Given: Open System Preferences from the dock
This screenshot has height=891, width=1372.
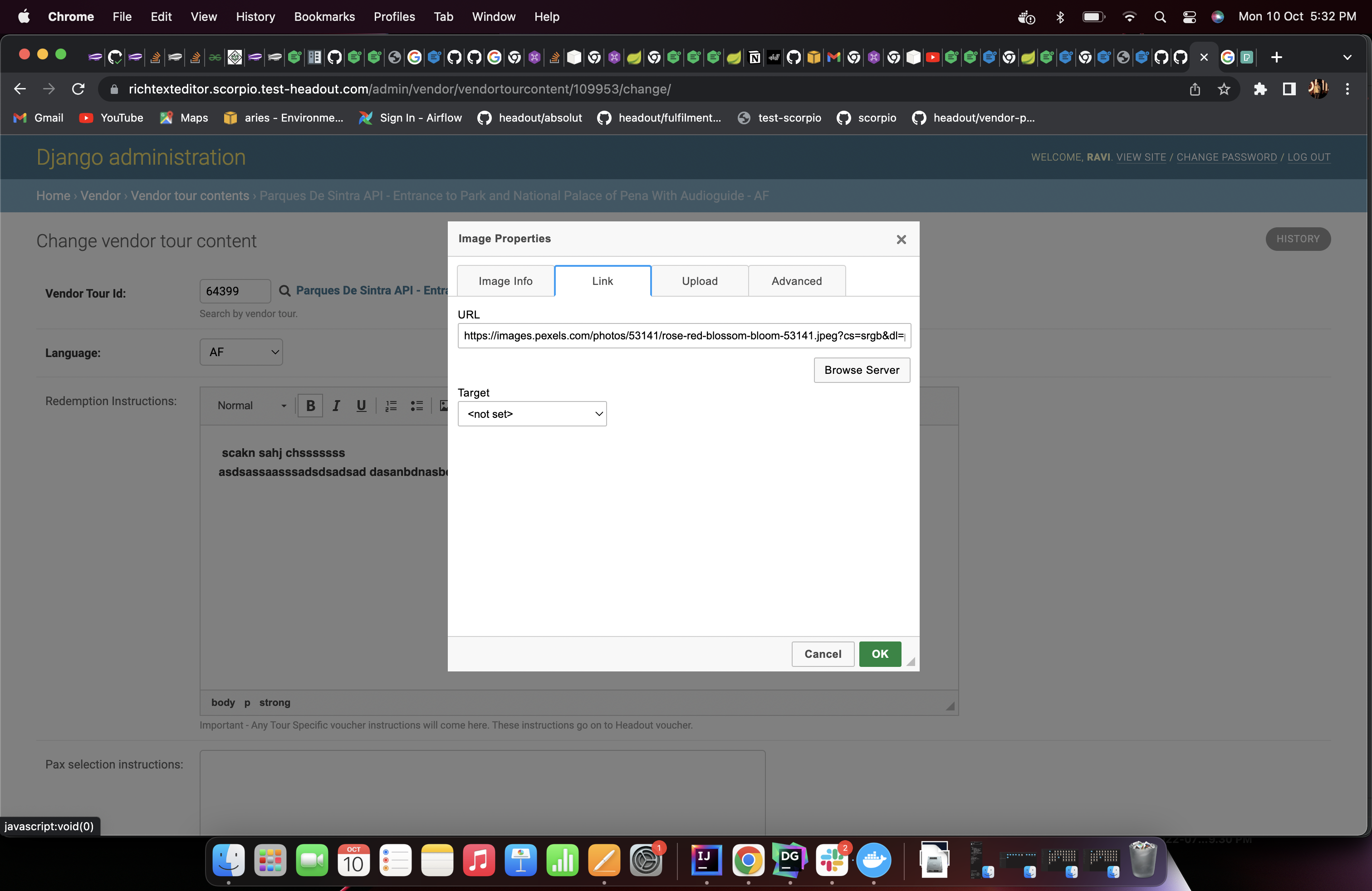Looking at the screenshot, I should click(x=646, y=861).
